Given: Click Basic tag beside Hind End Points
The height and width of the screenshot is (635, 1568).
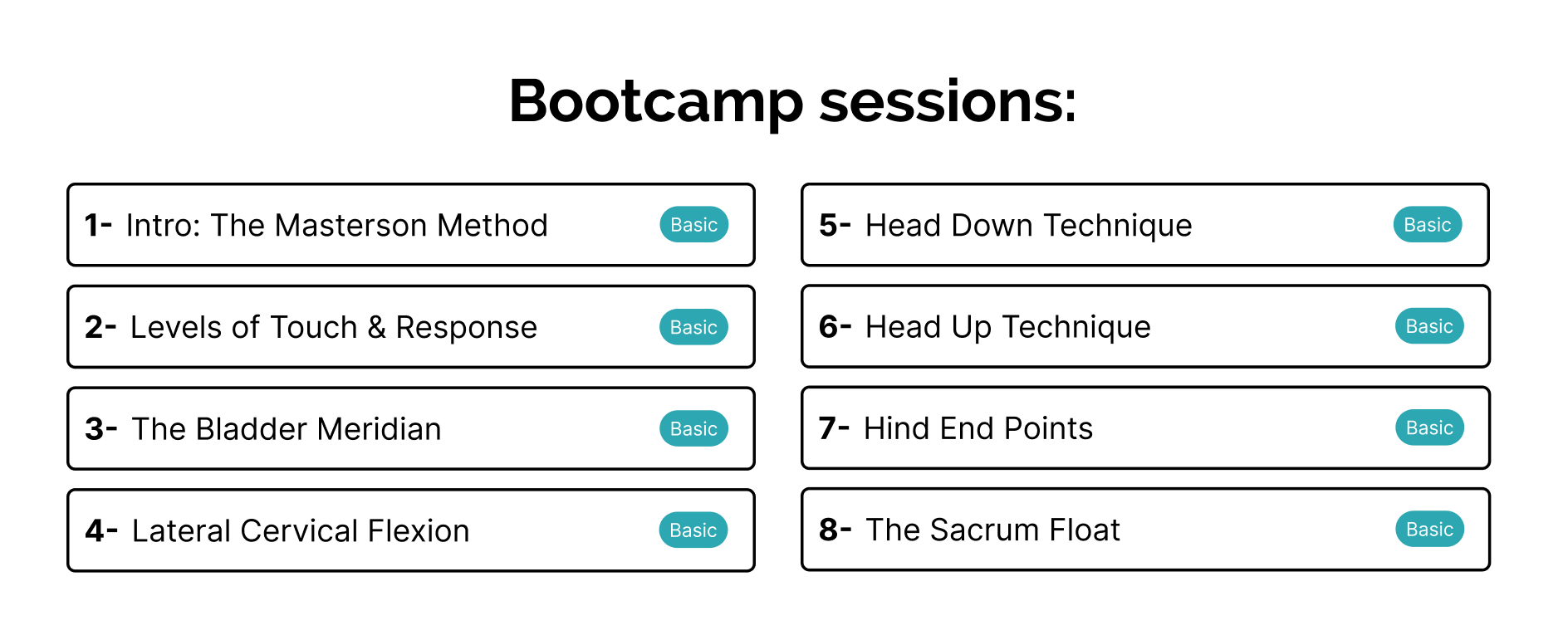Looking at the screenshot, I should click(1428, 427).
